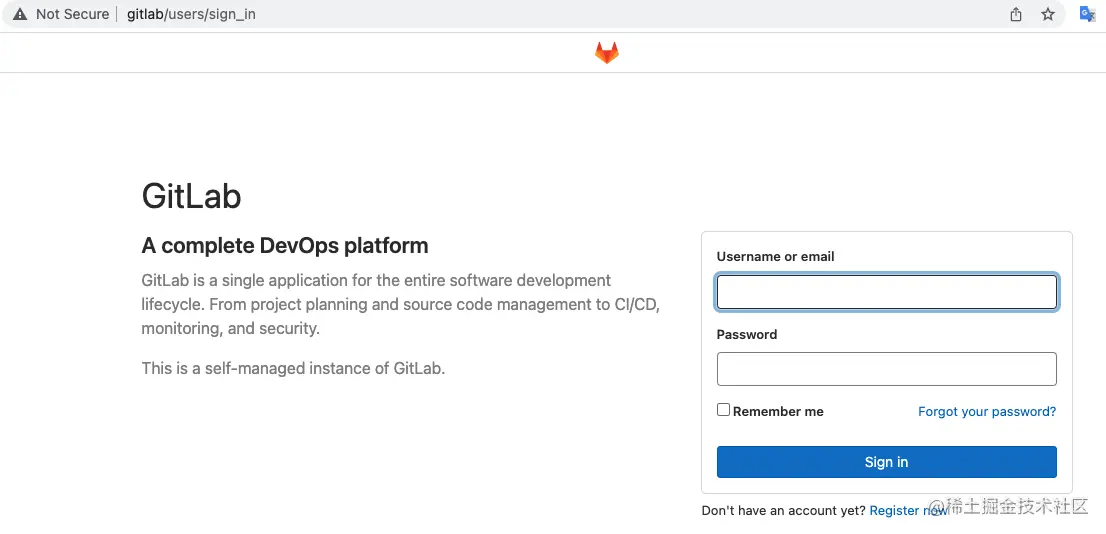Bookmark this page with star icon
The height and width of the screenshot is (534, 1106).
coord(1048,14)
